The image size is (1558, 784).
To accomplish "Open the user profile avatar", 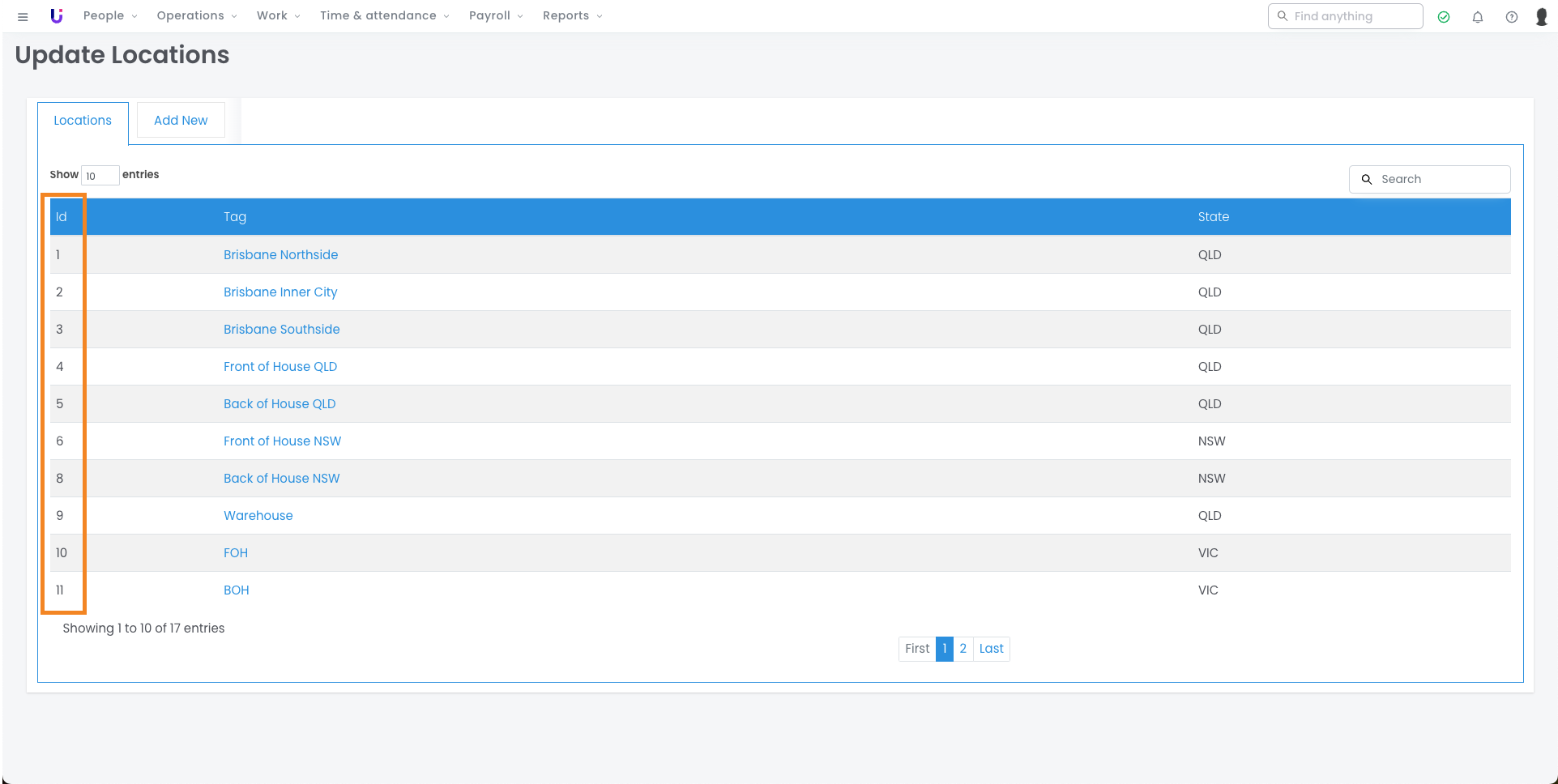I will (x=1542, y=17).
